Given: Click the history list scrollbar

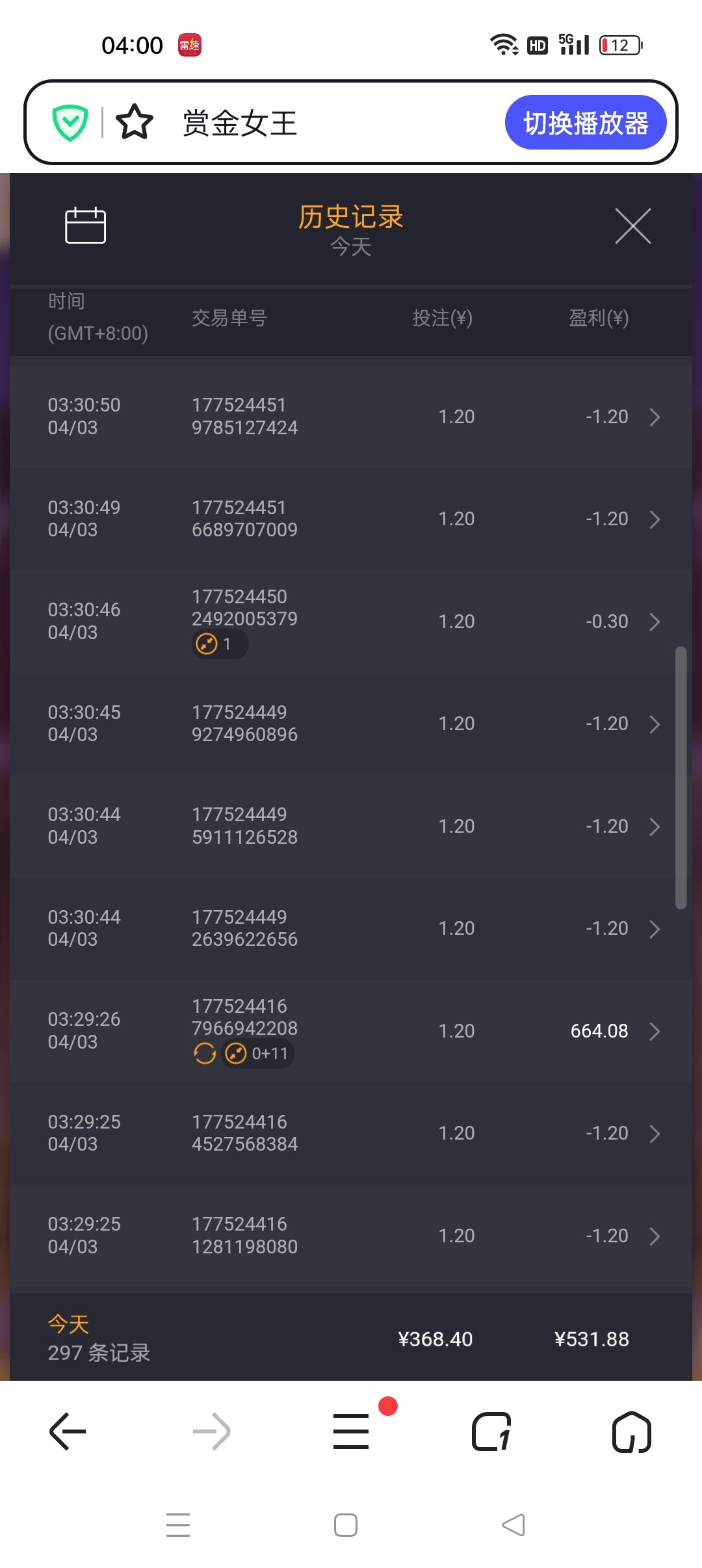Looking at the screenshot, I should tap(681, 777).
